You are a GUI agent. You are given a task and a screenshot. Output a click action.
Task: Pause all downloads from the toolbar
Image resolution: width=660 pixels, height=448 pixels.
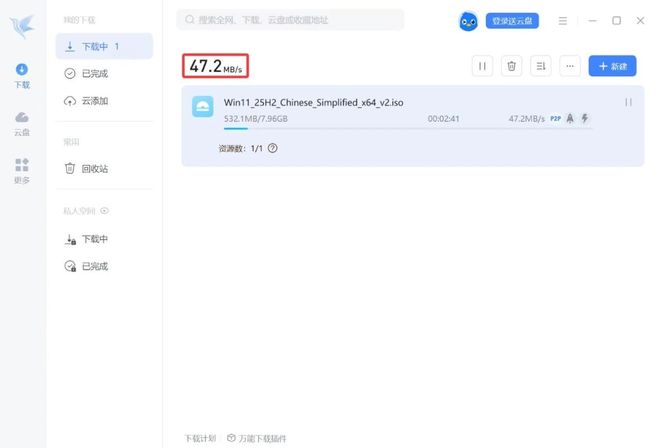[x=482, y=66]
